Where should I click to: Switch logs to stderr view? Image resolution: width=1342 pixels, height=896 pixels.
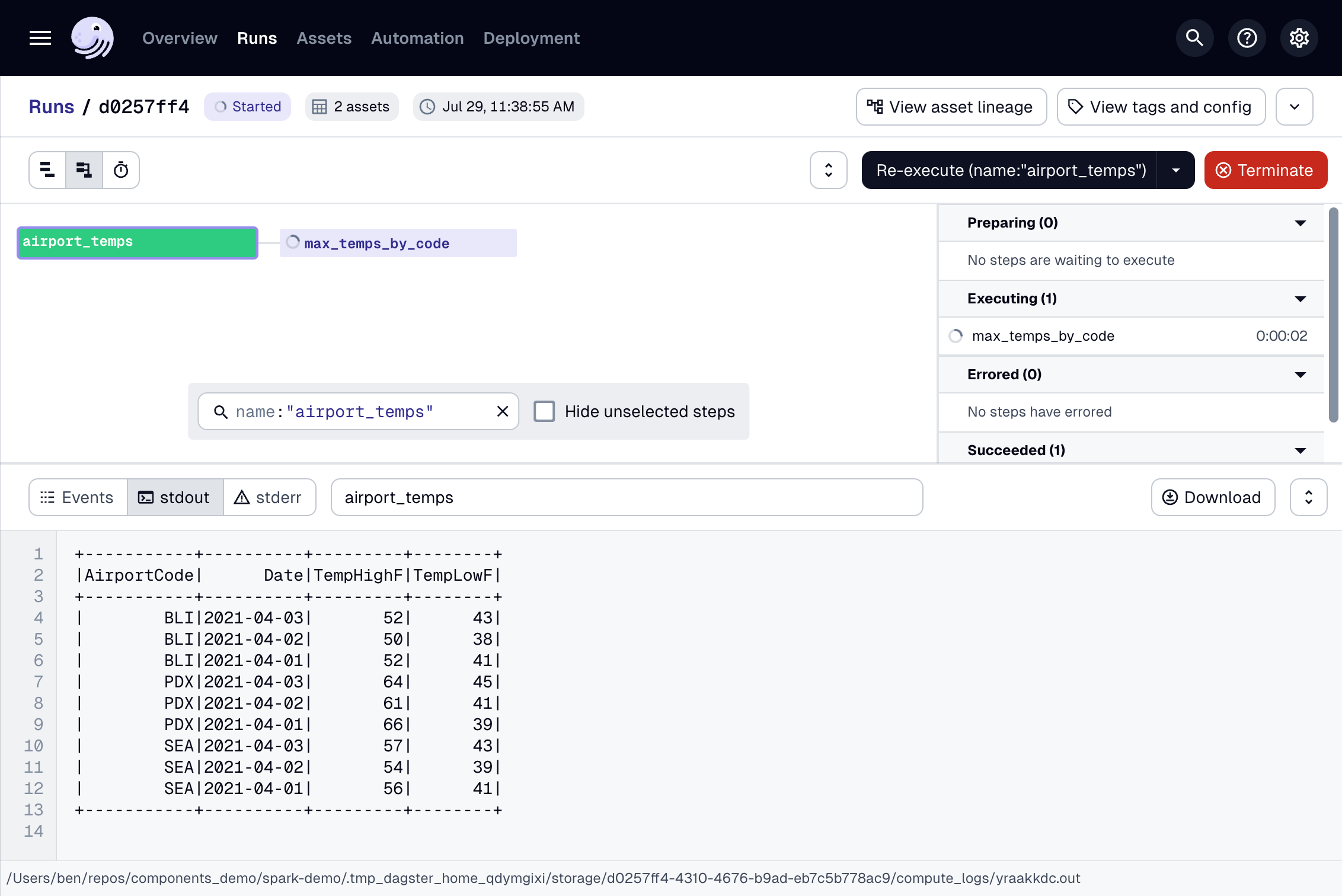click(x=269, y=497)
